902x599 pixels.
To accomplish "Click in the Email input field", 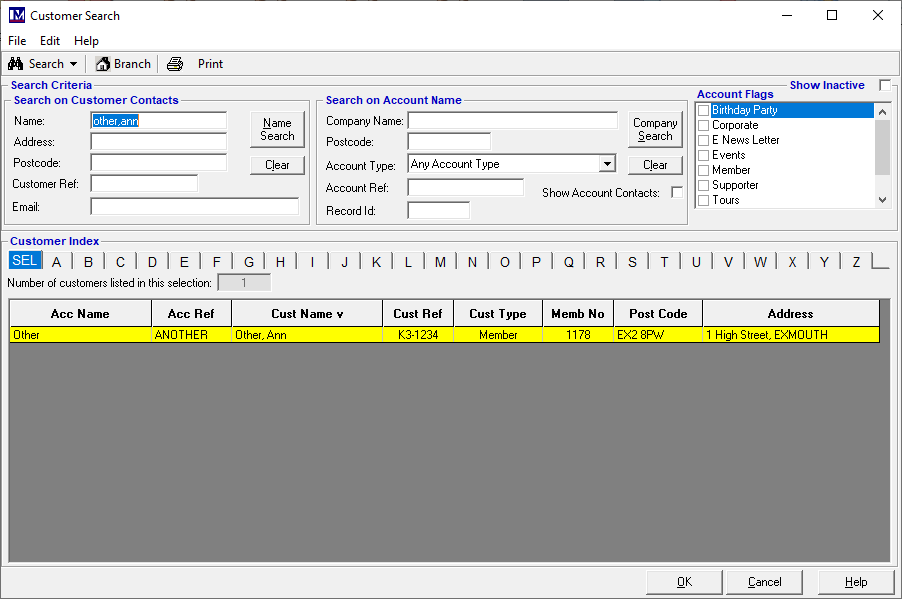I will click(194, 206).
